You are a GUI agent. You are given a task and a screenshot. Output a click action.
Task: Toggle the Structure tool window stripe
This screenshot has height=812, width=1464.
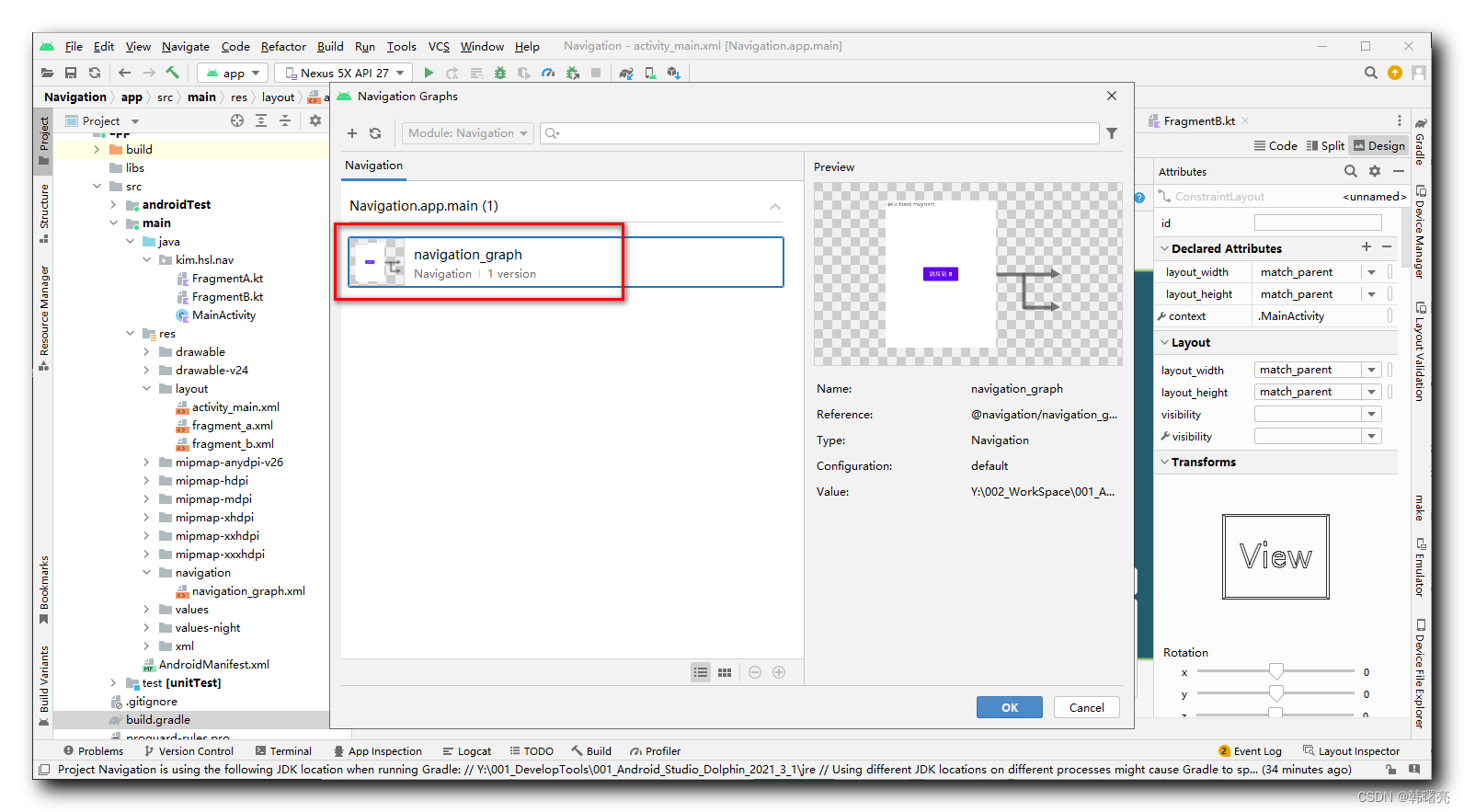[x=43, y=213]
